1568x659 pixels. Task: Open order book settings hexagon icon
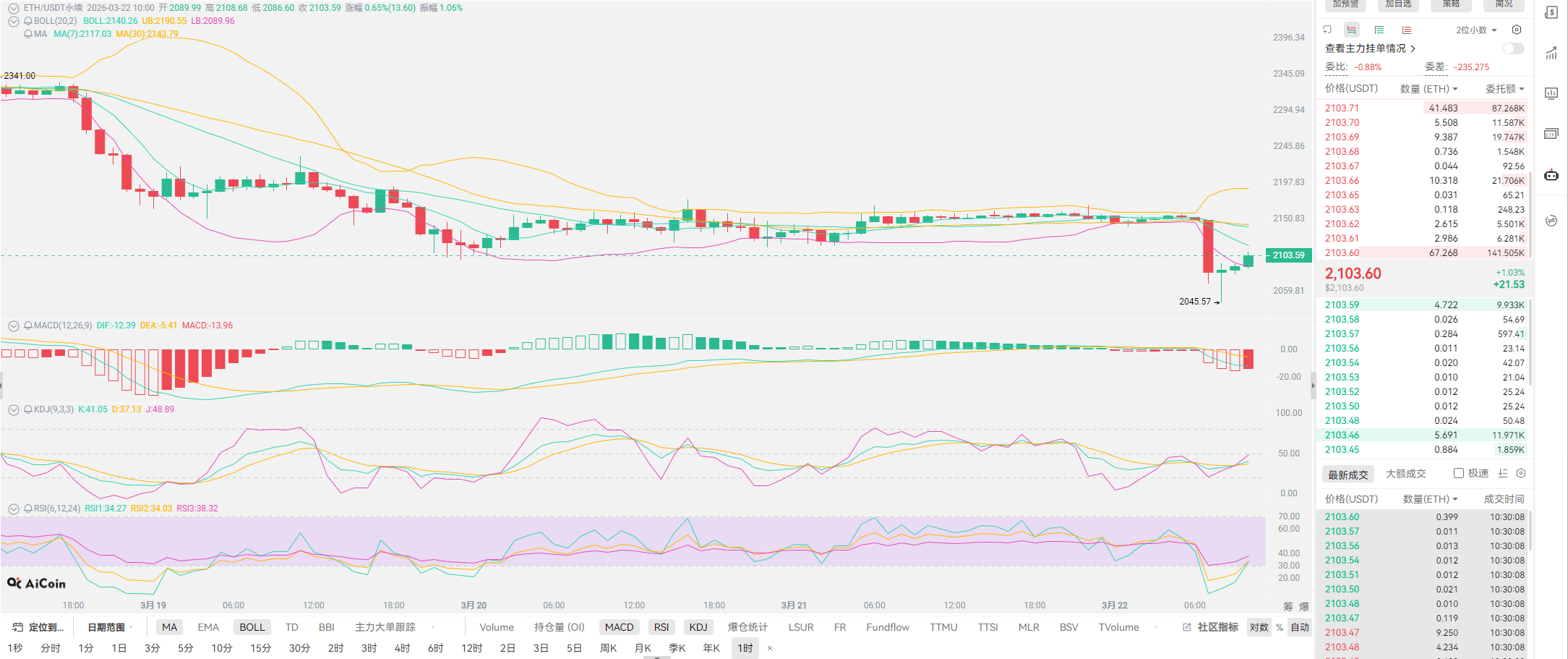1517,30
